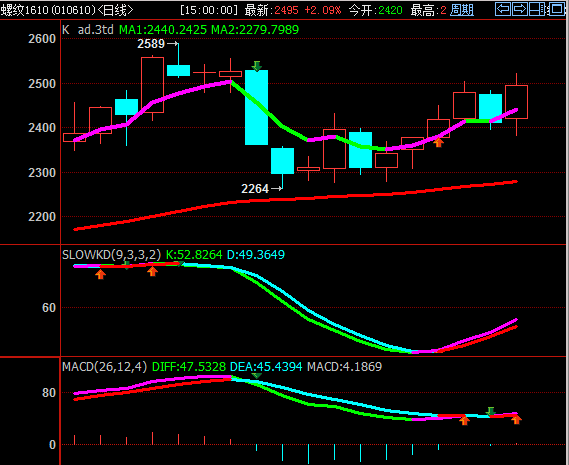The width and height of the screenshot is (569, 465).
Task: Click the 2200 price axis label
Action: (x=42, y=217)
